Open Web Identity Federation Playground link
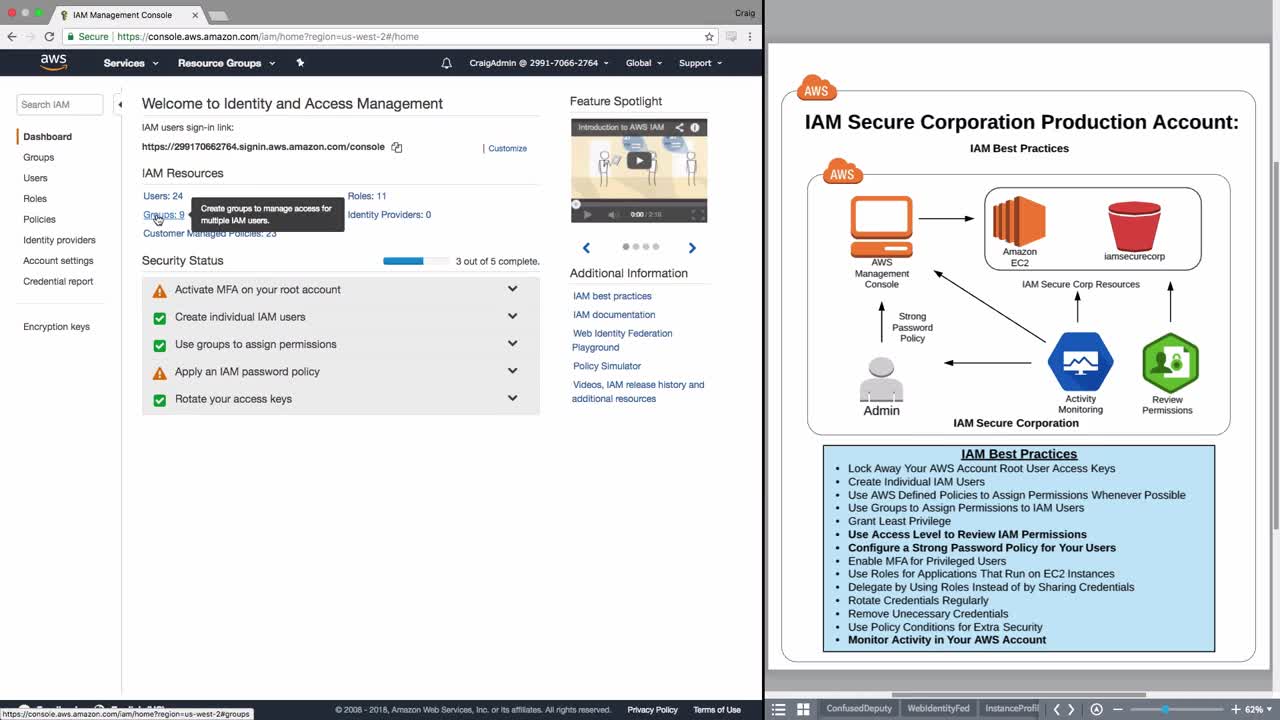The image size is (1280, 720). click(622, 340)
